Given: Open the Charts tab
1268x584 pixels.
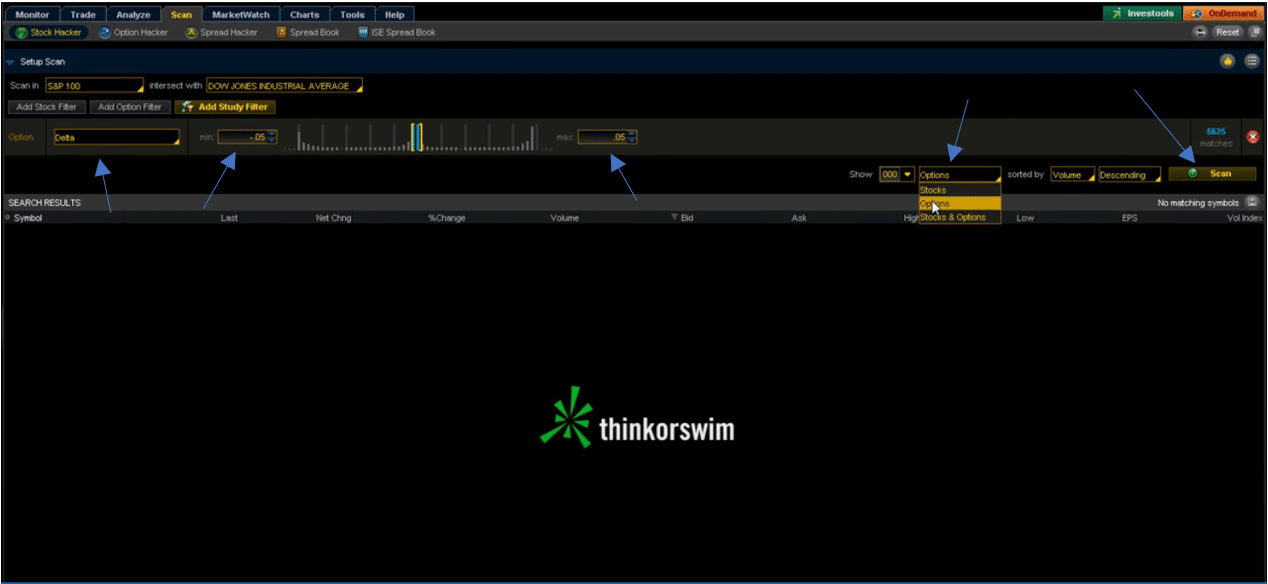Looking at the screenshot, I should click(304, 15).
